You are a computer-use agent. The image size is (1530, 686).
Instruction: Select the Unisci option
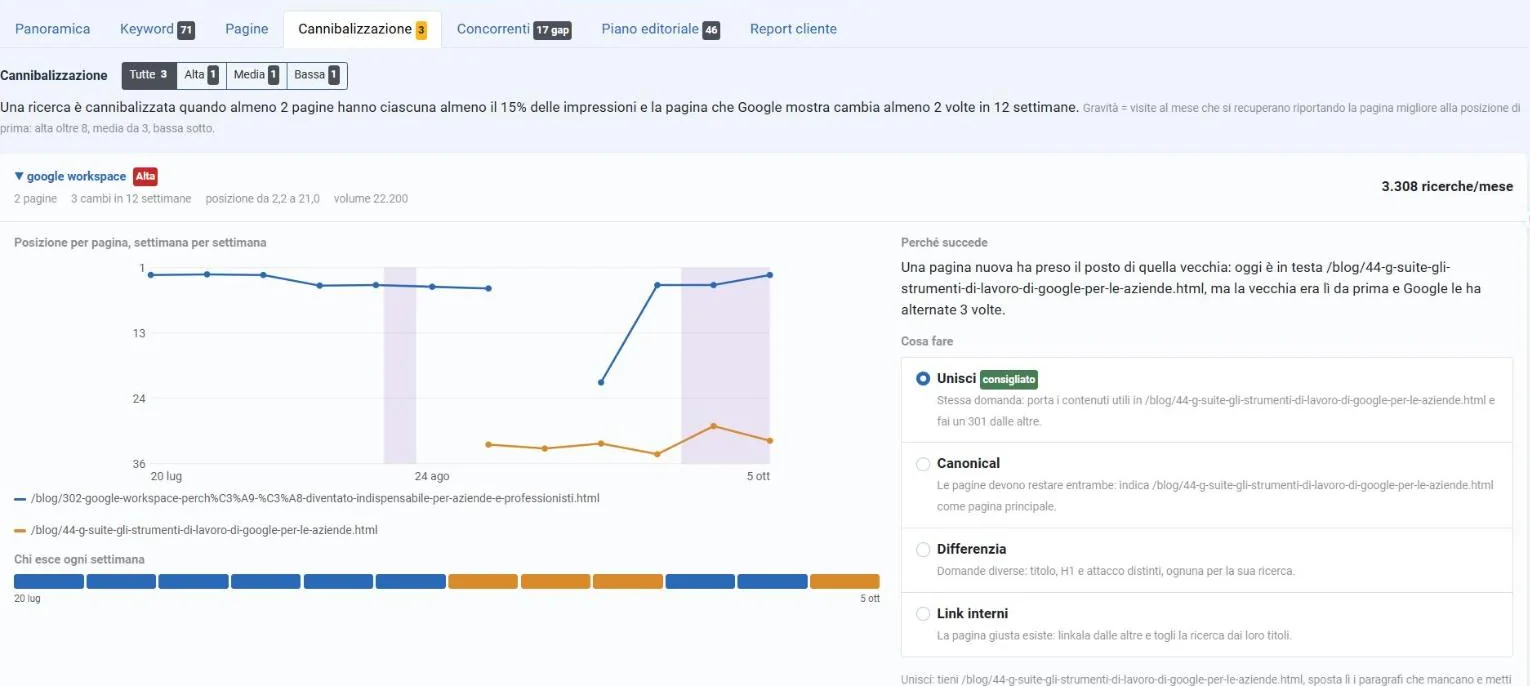(923, 379)
